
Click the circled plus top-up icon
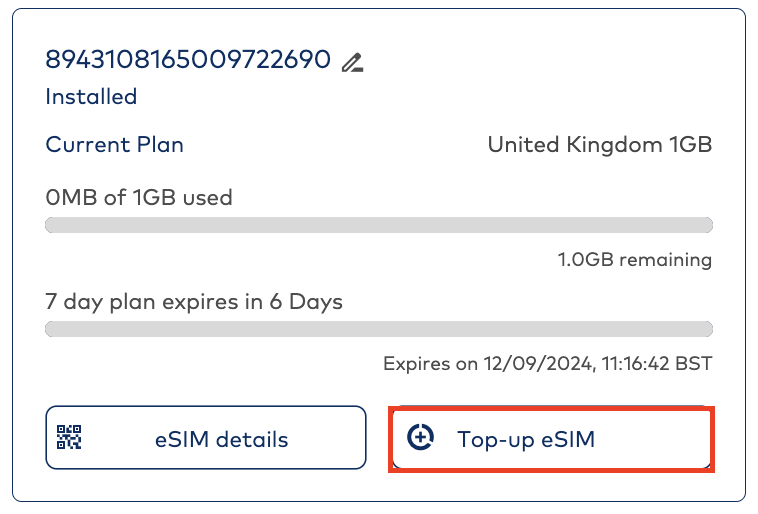(422, 437)
